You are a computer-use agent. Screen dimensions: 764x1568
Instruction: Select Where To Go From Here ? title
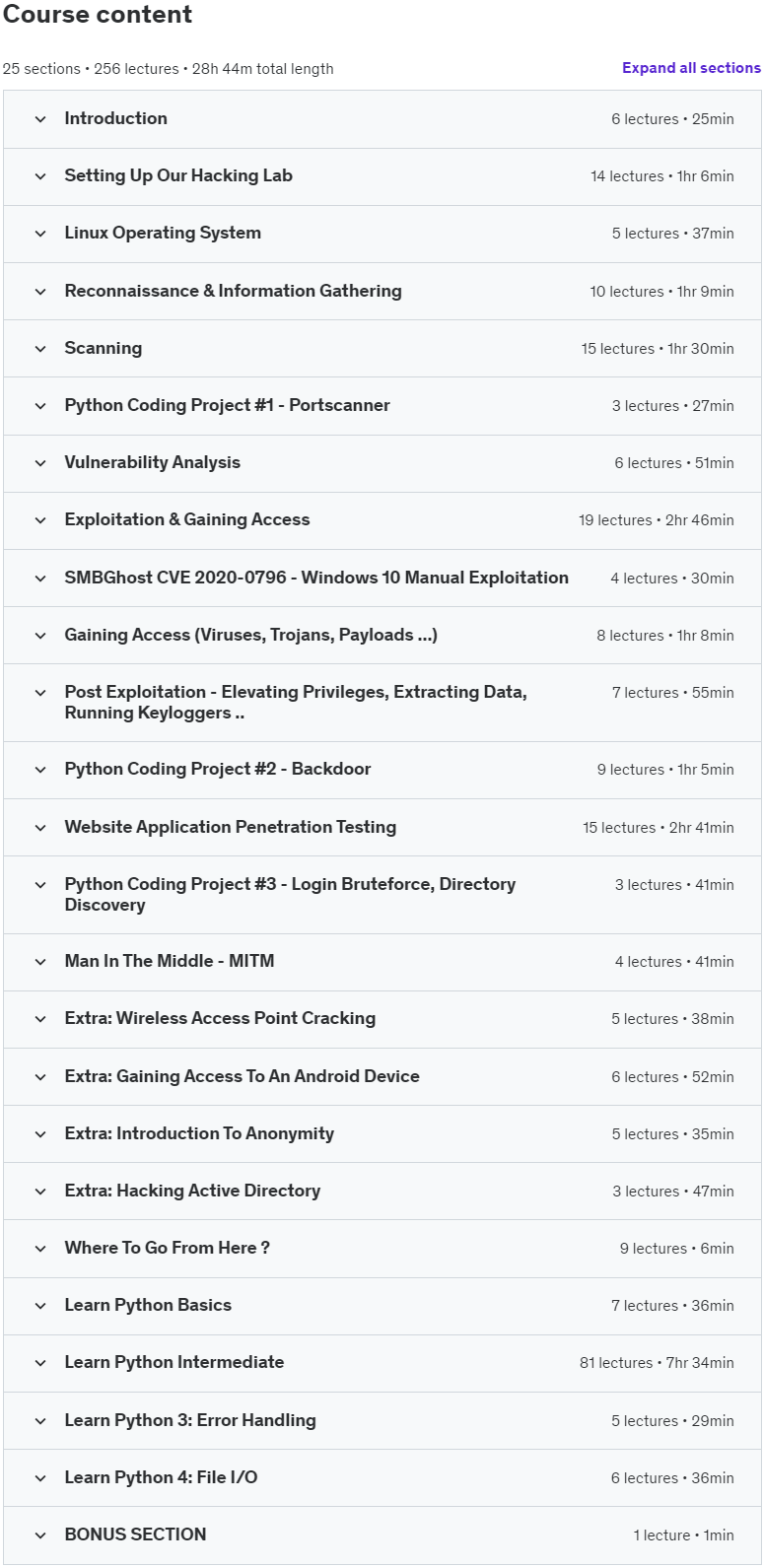pyautogui.click(x=167, y=1248)
